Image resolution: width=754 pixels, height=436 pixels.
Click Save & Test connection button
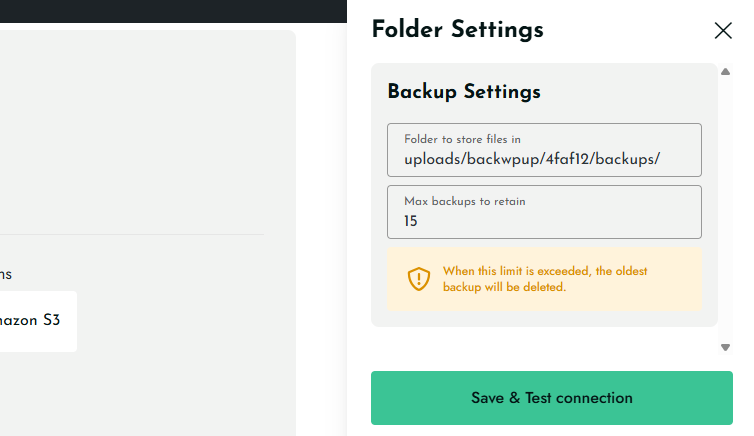tap(552, 398)
